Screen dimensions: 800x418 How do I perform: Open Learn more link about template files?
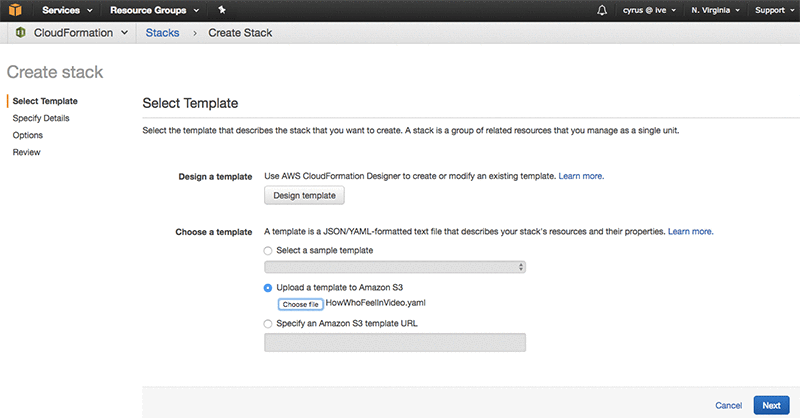[691, 231]
